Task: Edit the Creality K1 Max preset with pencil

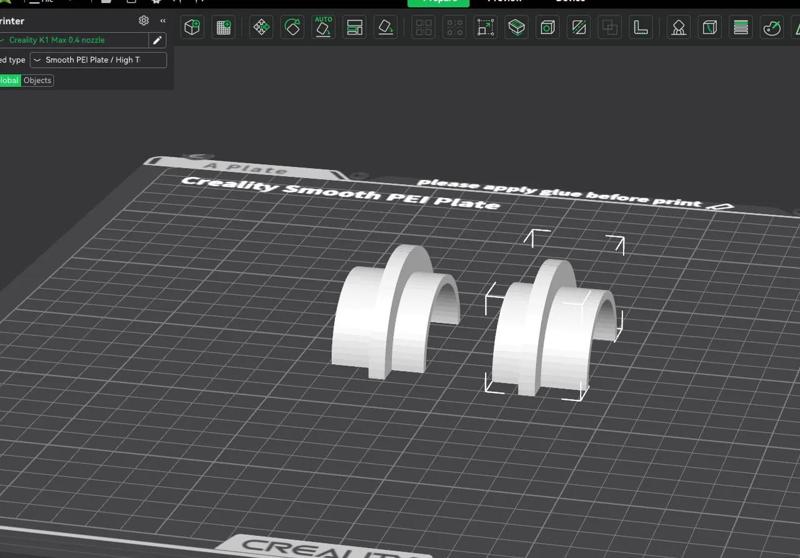Action: [x=157, y=40]
